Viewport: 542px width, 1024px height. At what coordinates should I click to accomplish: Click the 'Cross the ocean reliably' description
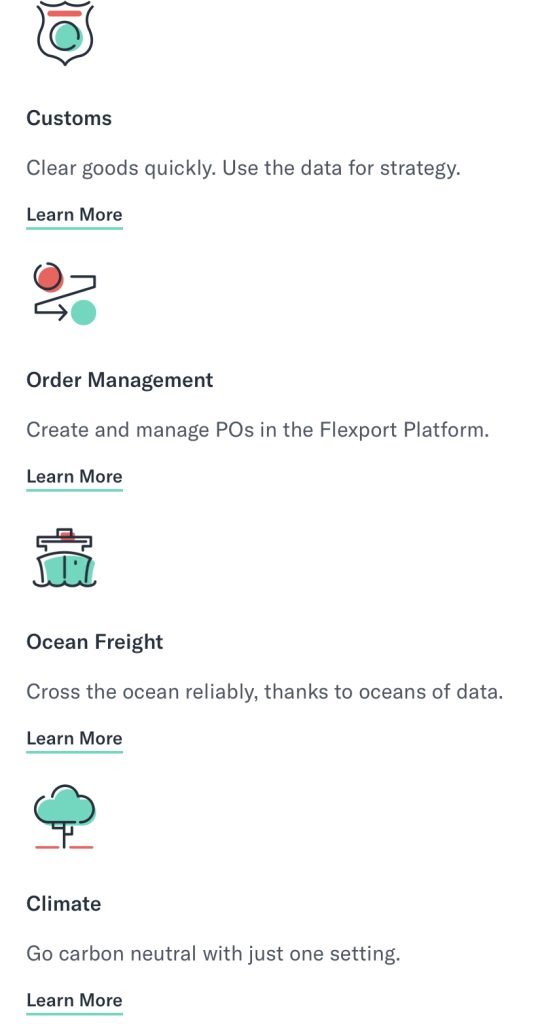coord(264,692)
